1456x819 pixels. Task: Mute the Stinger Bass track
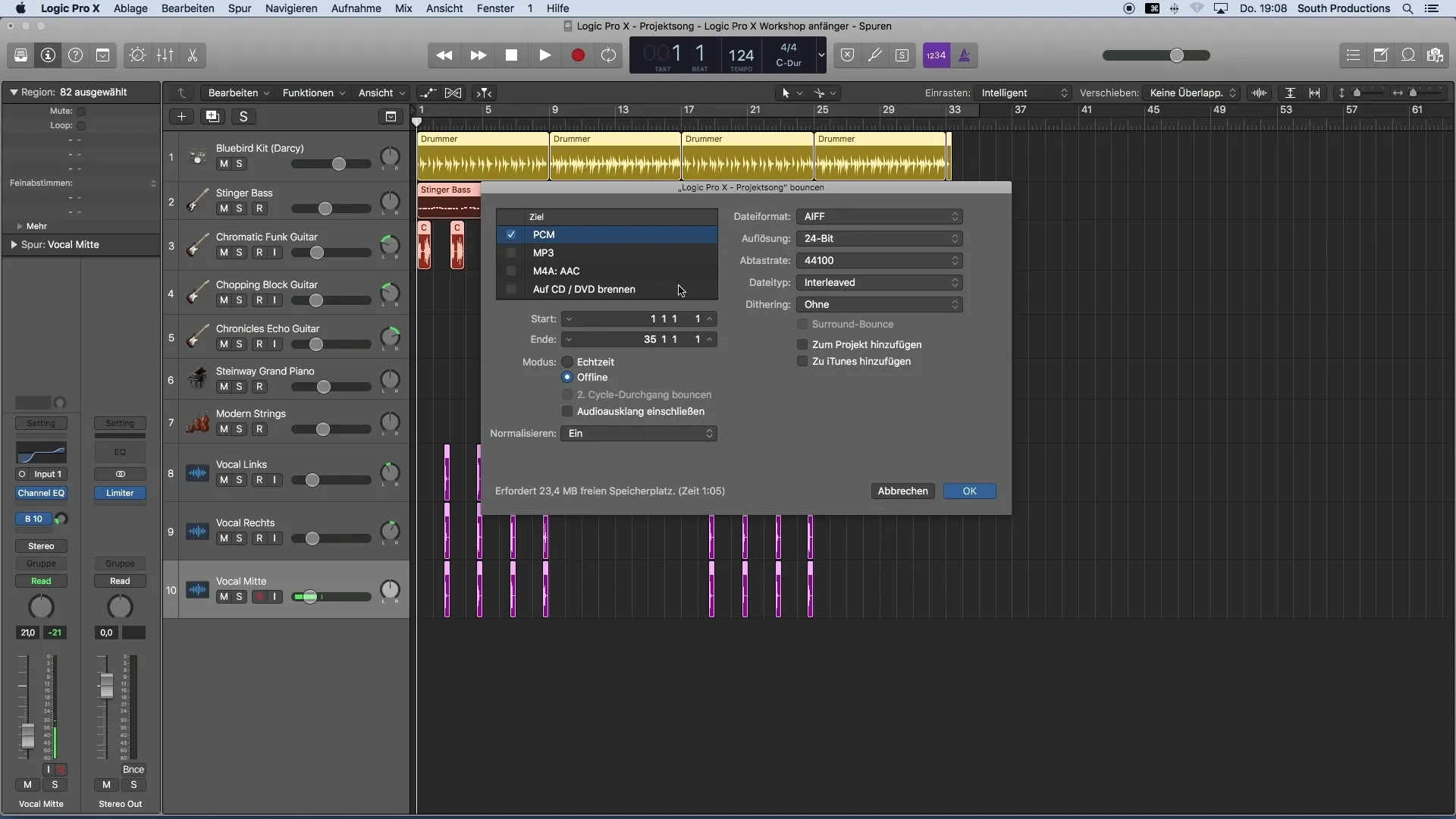(224, 209)
